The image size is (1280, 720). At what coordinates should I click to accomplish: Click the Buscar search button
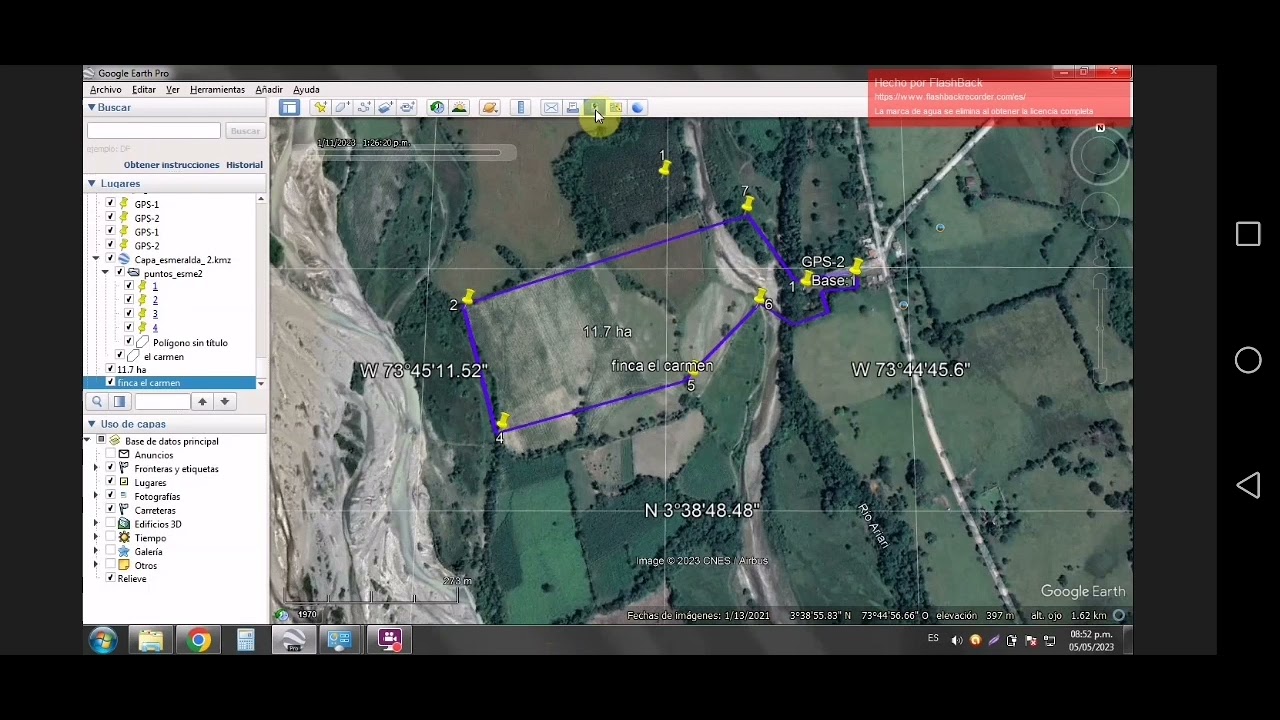tap(244, 131)
